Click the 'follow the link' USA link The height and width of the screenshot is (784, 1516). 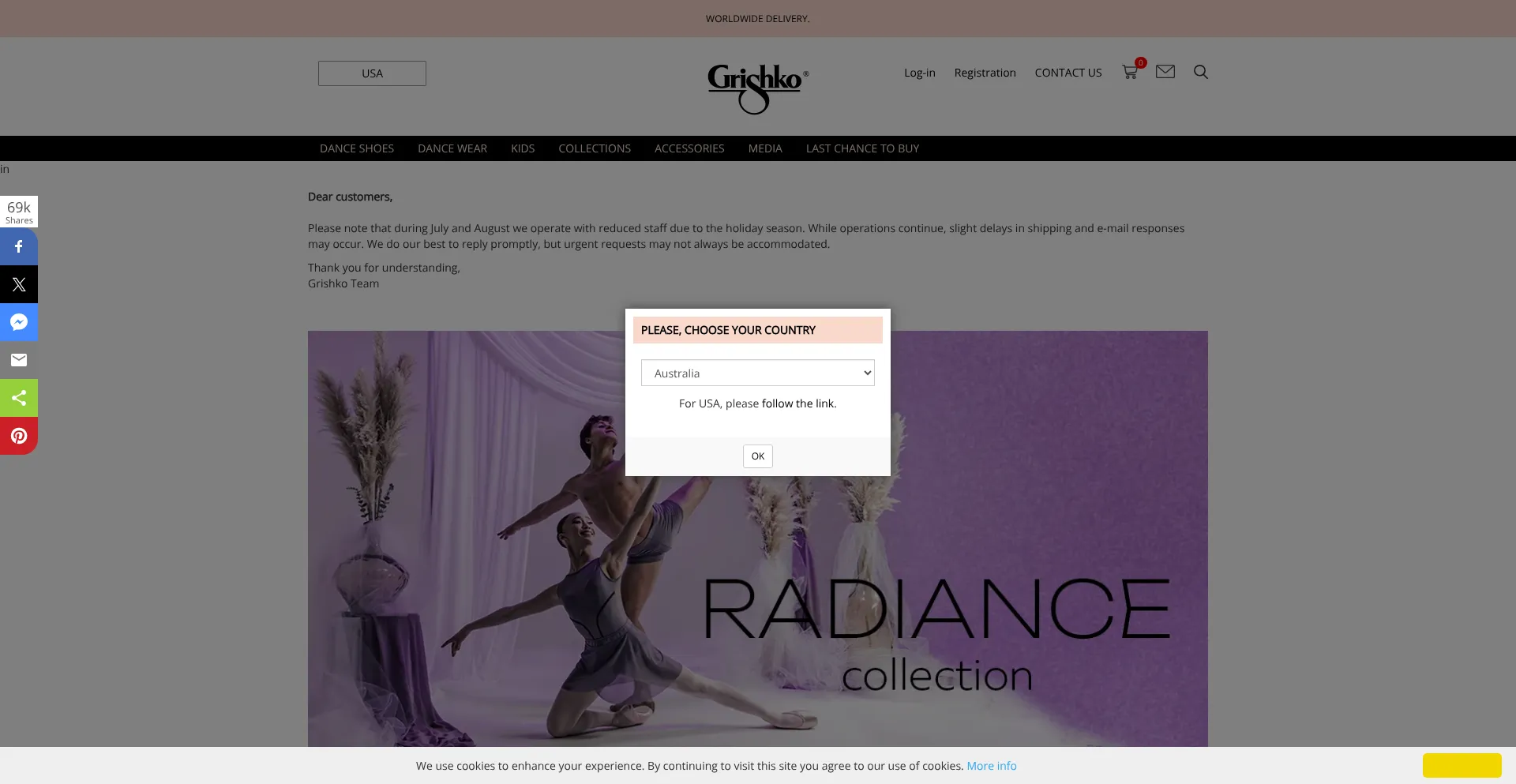point(797,403)
